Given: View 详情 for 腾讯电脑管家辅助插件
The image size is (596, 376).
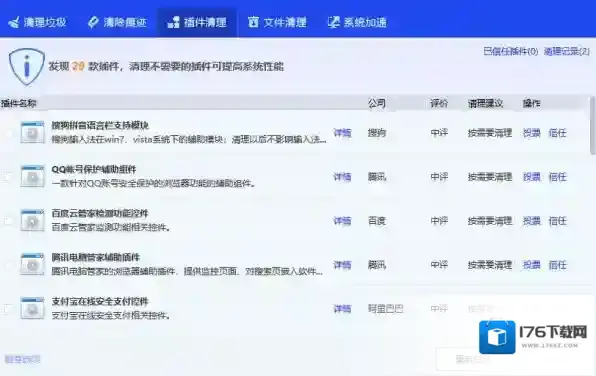Looking at the screenshot, I should (x=342, y=265).
